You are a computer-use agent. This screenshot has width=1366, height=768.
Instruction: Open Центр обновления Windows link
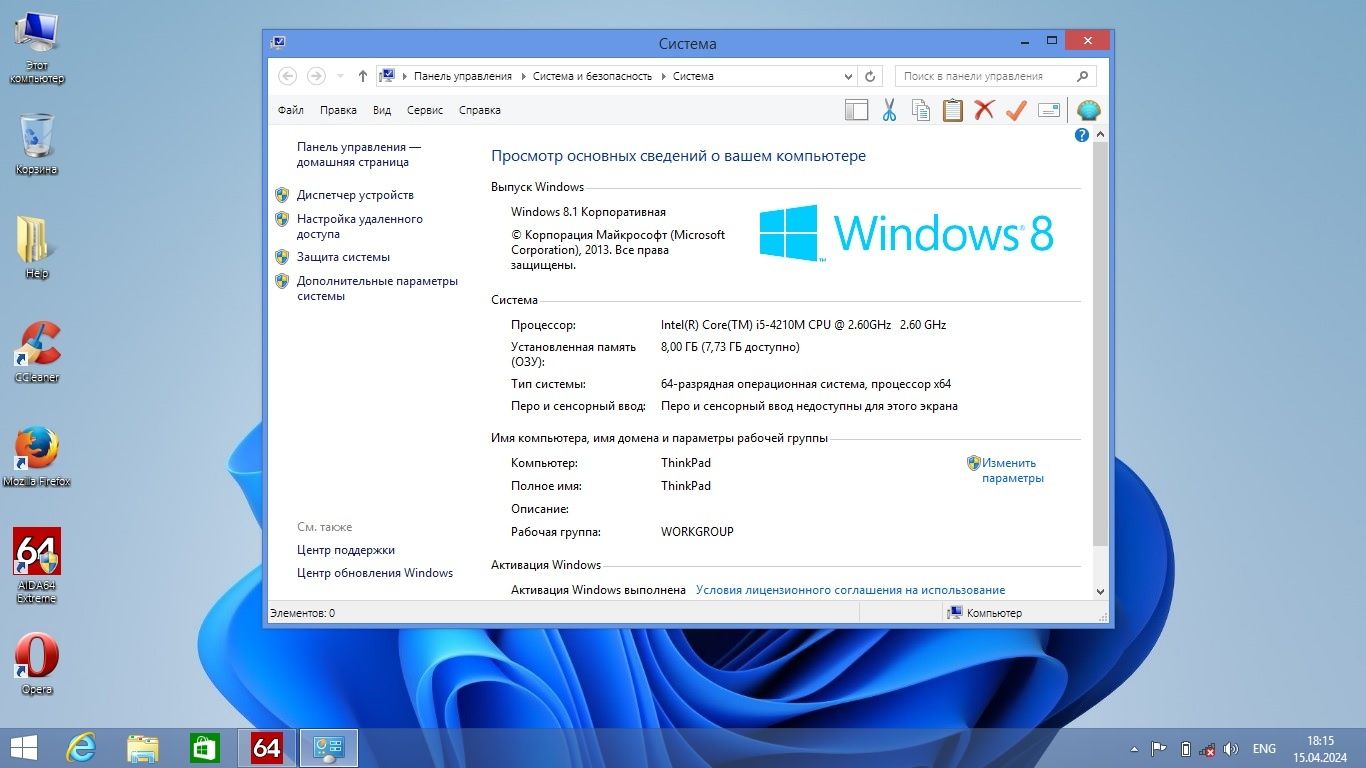pos(375,573)
